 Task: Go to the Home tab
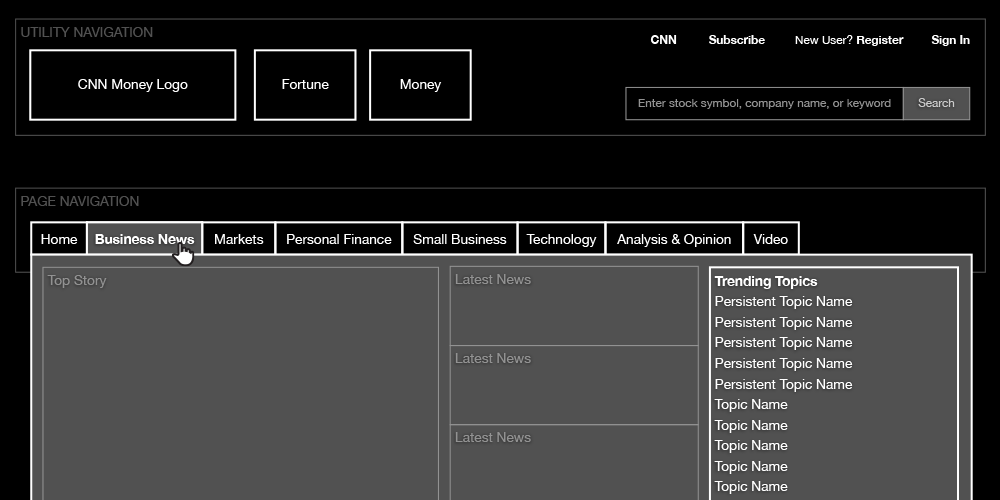point(59,239)
